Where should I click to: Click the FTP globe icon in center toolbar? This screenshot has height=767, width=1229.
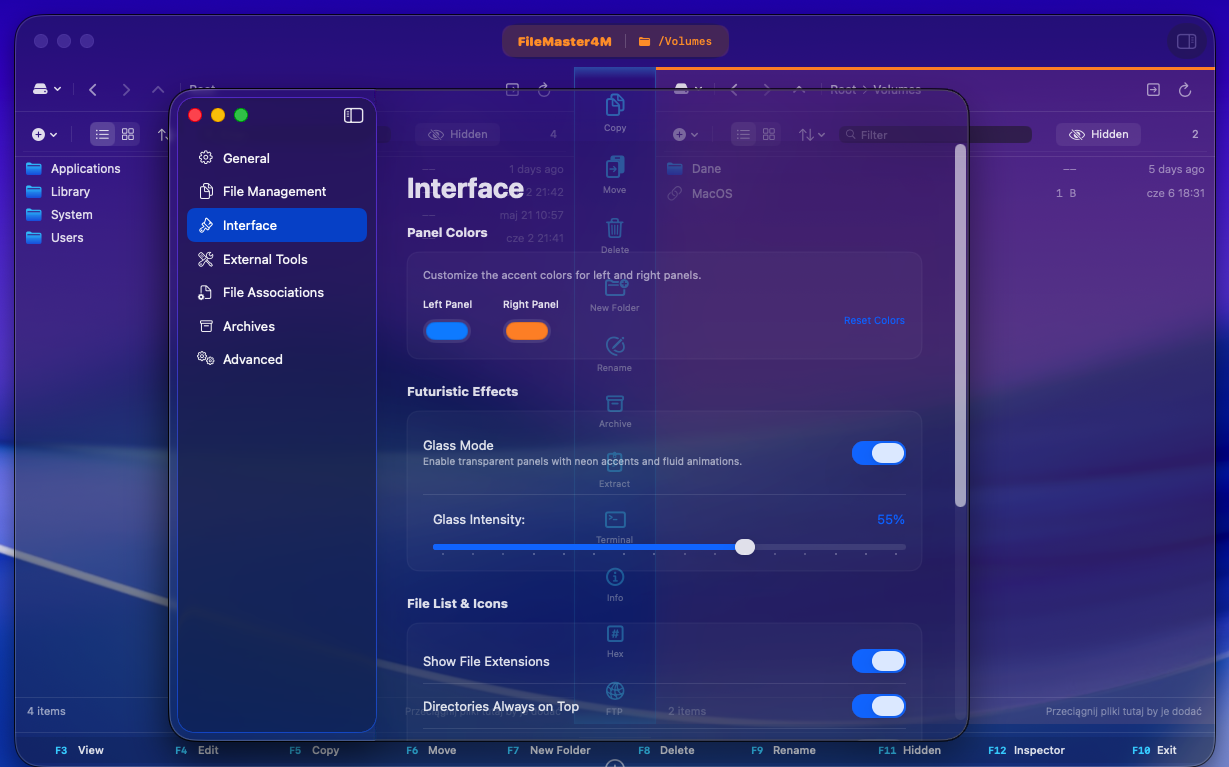(x=615, y=691)
